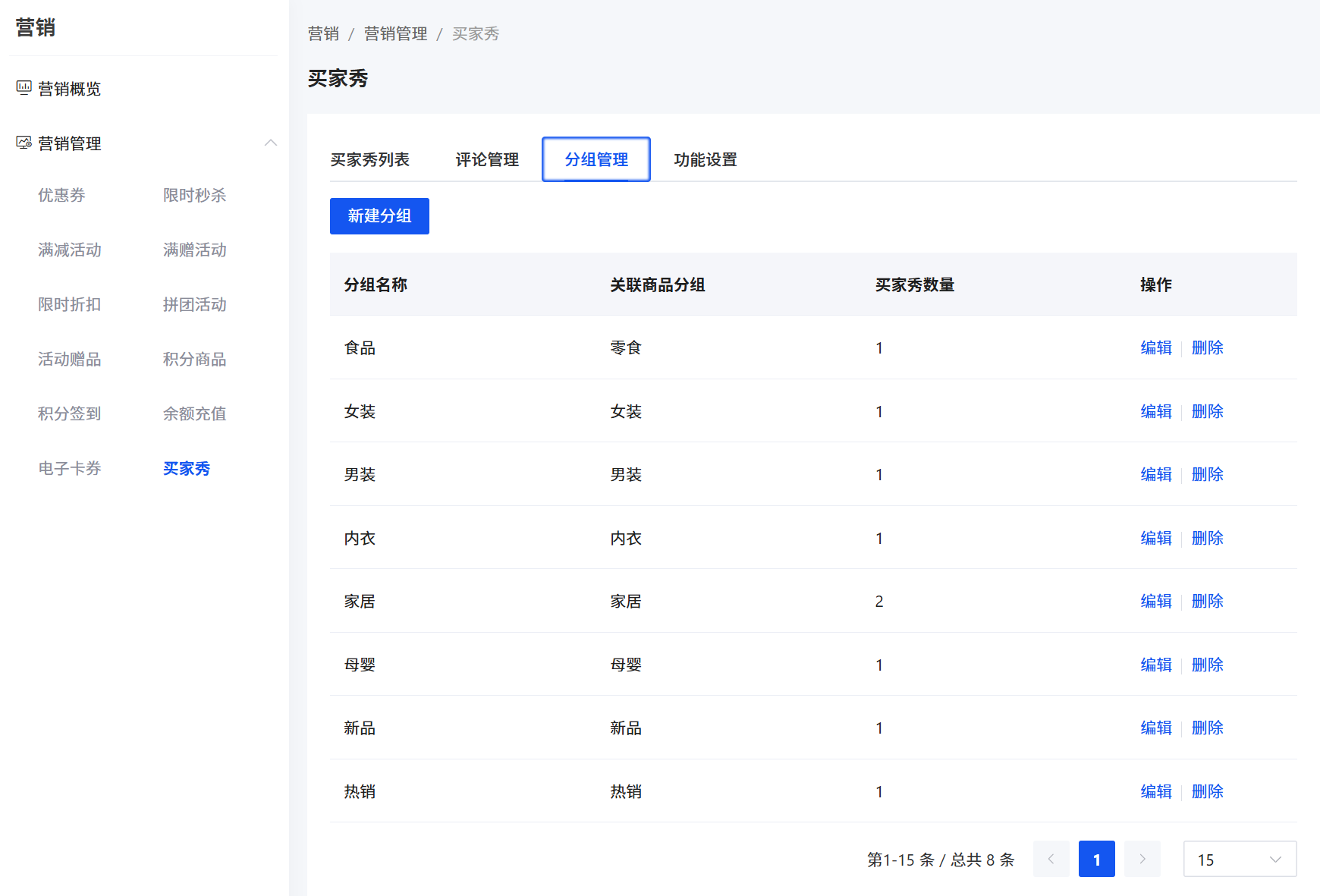Edit the 食品 group row
The height and width of the screenshot is (896, 1320).
1155,347
